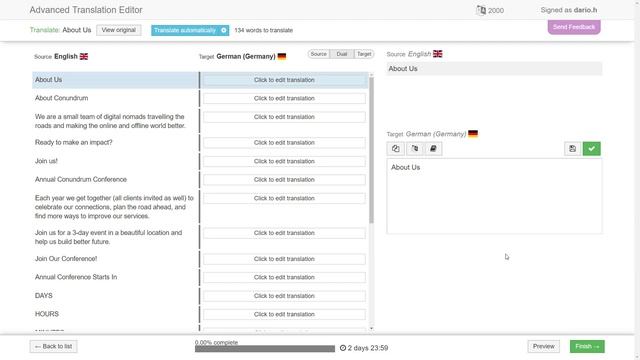The width and height of the screenshot is (640, 360).
Task: Click the UK flag beside Source English heading
Action: coord(84,56)
